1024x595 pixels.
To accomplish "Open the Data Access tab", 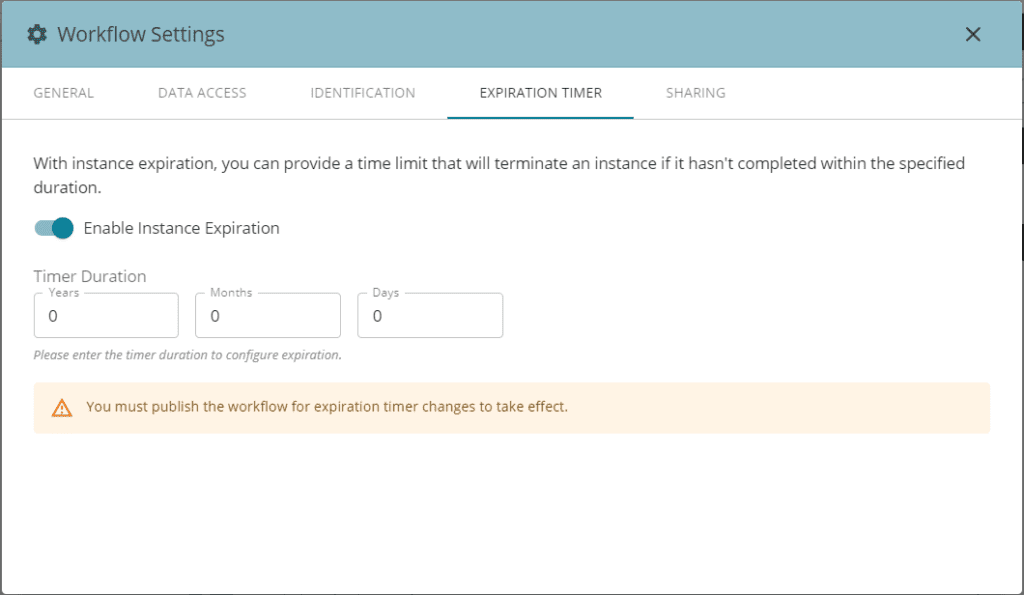I will coord(202,93).
